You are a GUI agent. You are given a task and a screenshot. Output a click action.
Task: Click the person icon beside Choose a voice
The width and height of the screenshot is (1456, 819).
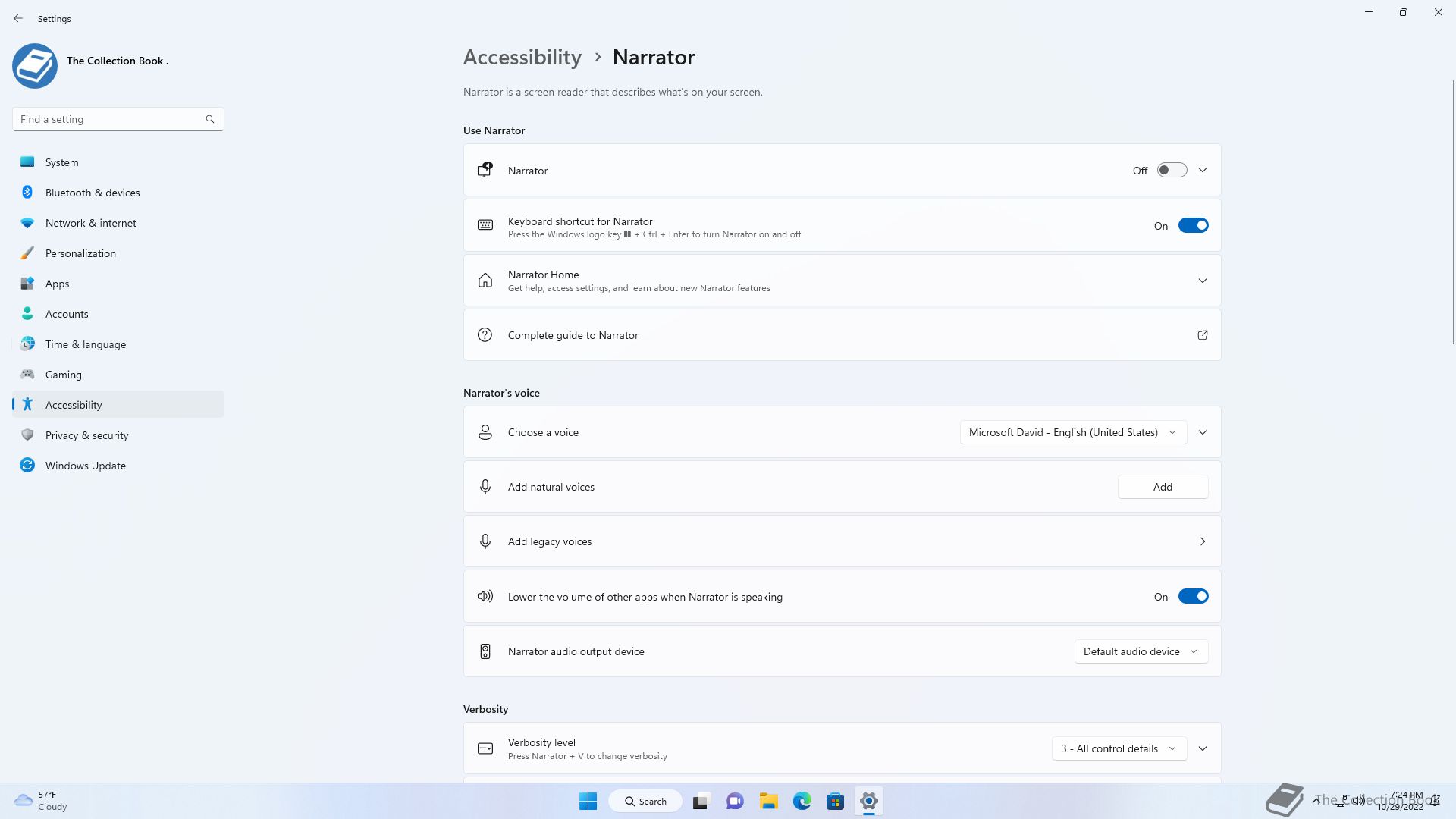485,432
